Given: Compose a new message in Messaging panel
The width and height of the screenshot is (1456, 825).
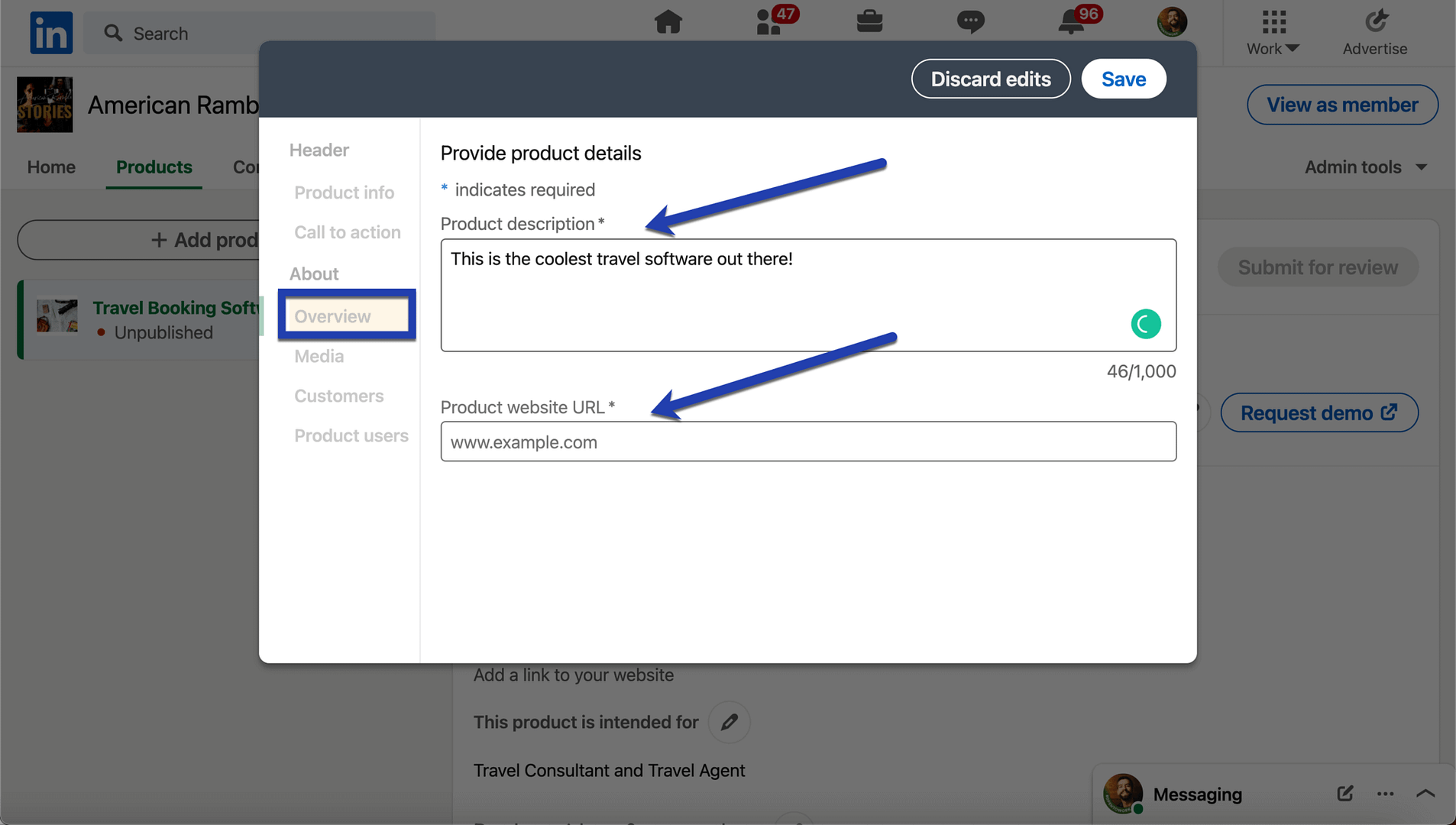Looking at the screenshot, I should (1344, 794).
